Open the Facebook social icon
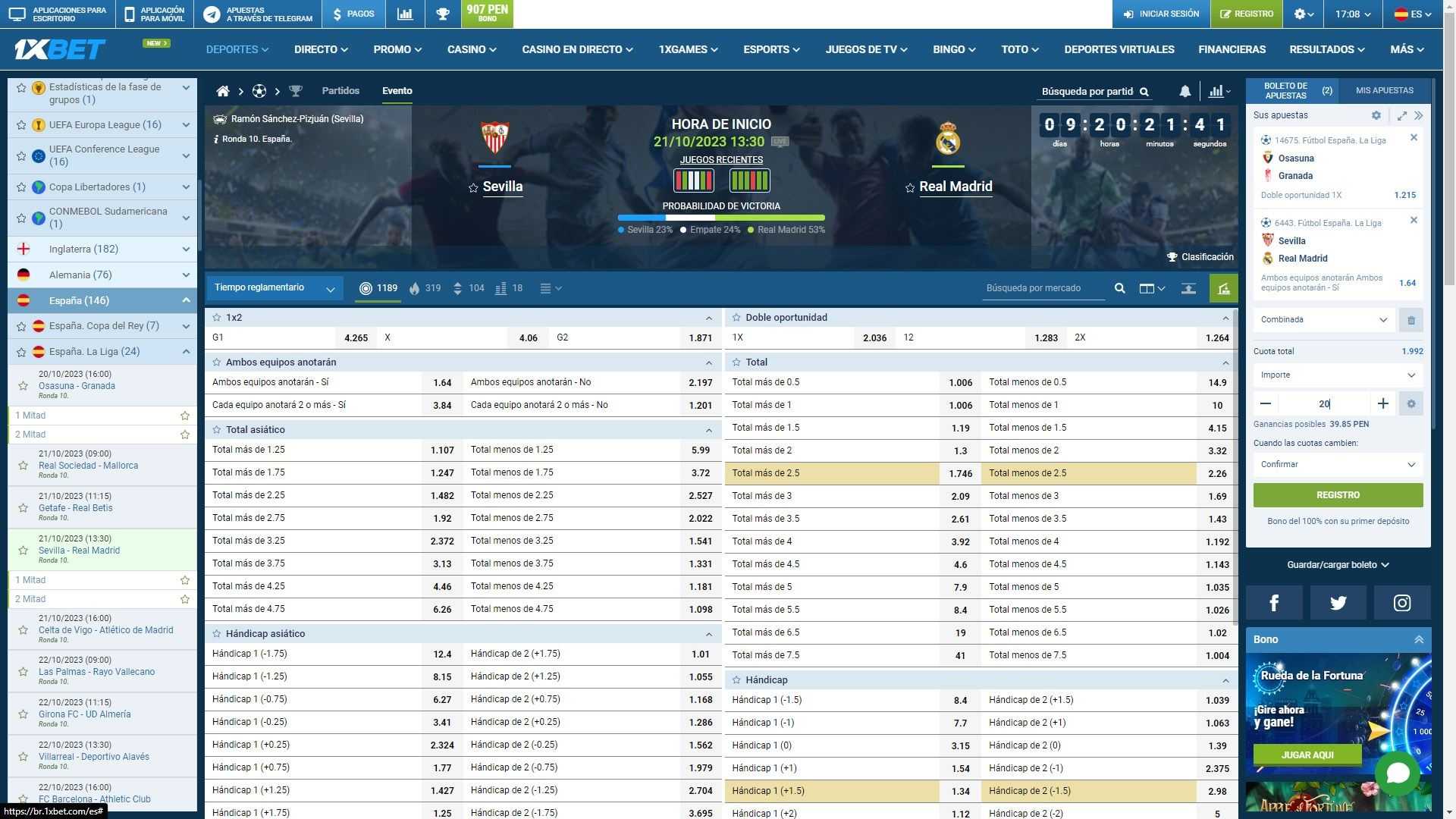1456x819 pixels. [1274, 603]
